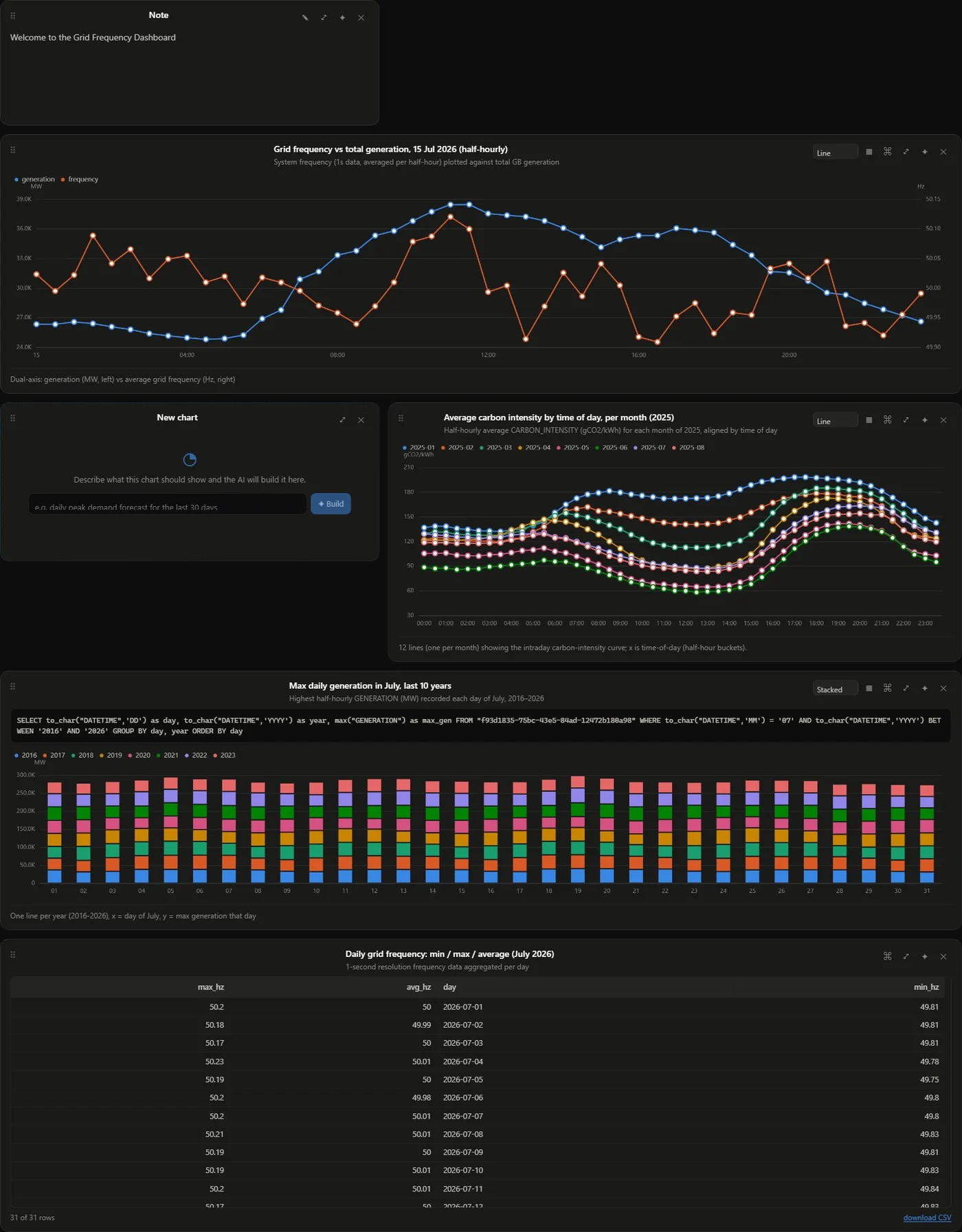962x1232 pixels.
Task: Toggle SQL query on Max daily generation chart
Action: click(x=888, y=688)
